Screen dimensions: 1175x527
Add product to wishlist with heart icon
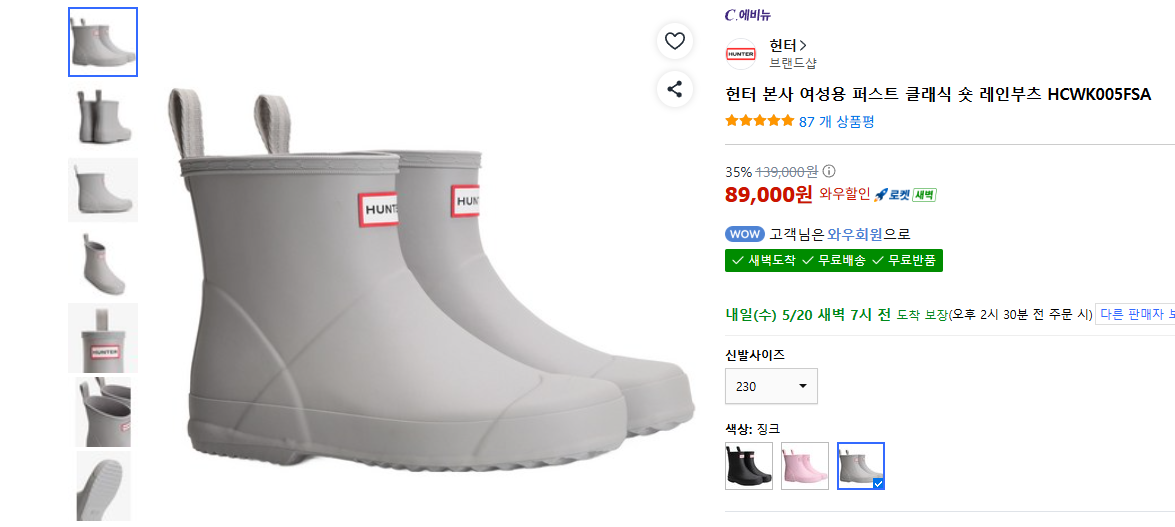coord(674,41)
